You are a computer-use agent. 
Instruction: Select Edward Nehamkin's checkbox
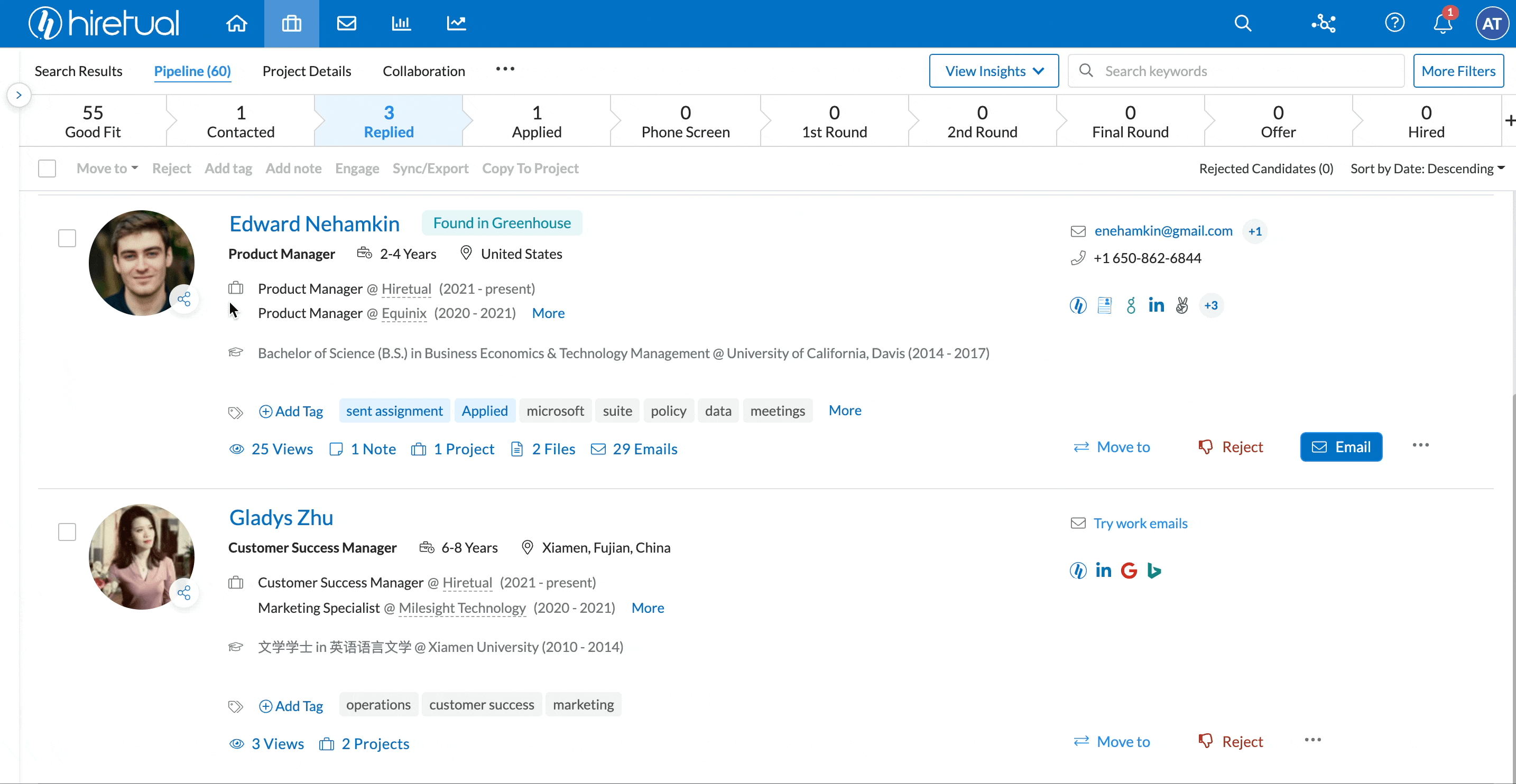tap(67, 238)
